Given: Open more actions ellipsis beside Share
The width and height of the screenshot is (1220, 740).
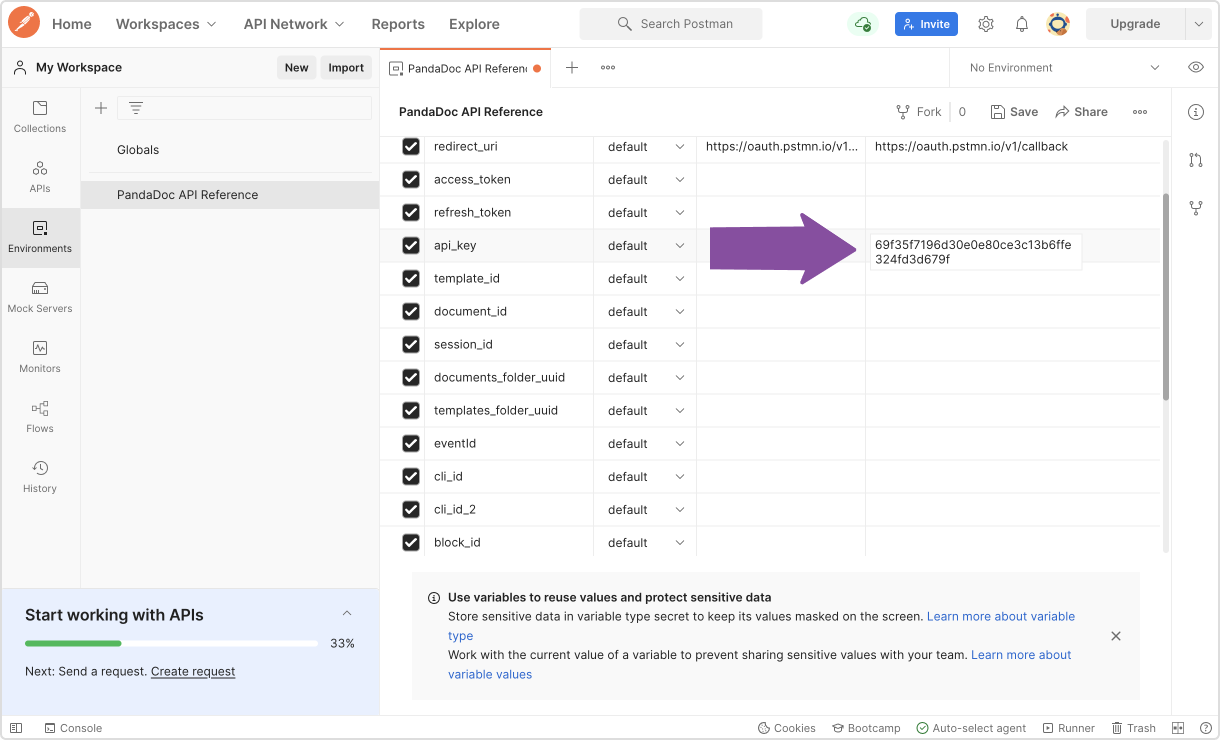Looking at the screenshot, I should click(x=1140, y=112).
